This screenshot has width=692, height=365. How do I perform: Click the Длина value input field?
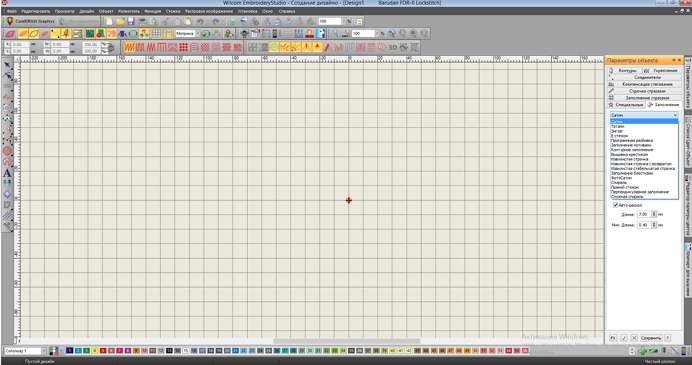643,214
